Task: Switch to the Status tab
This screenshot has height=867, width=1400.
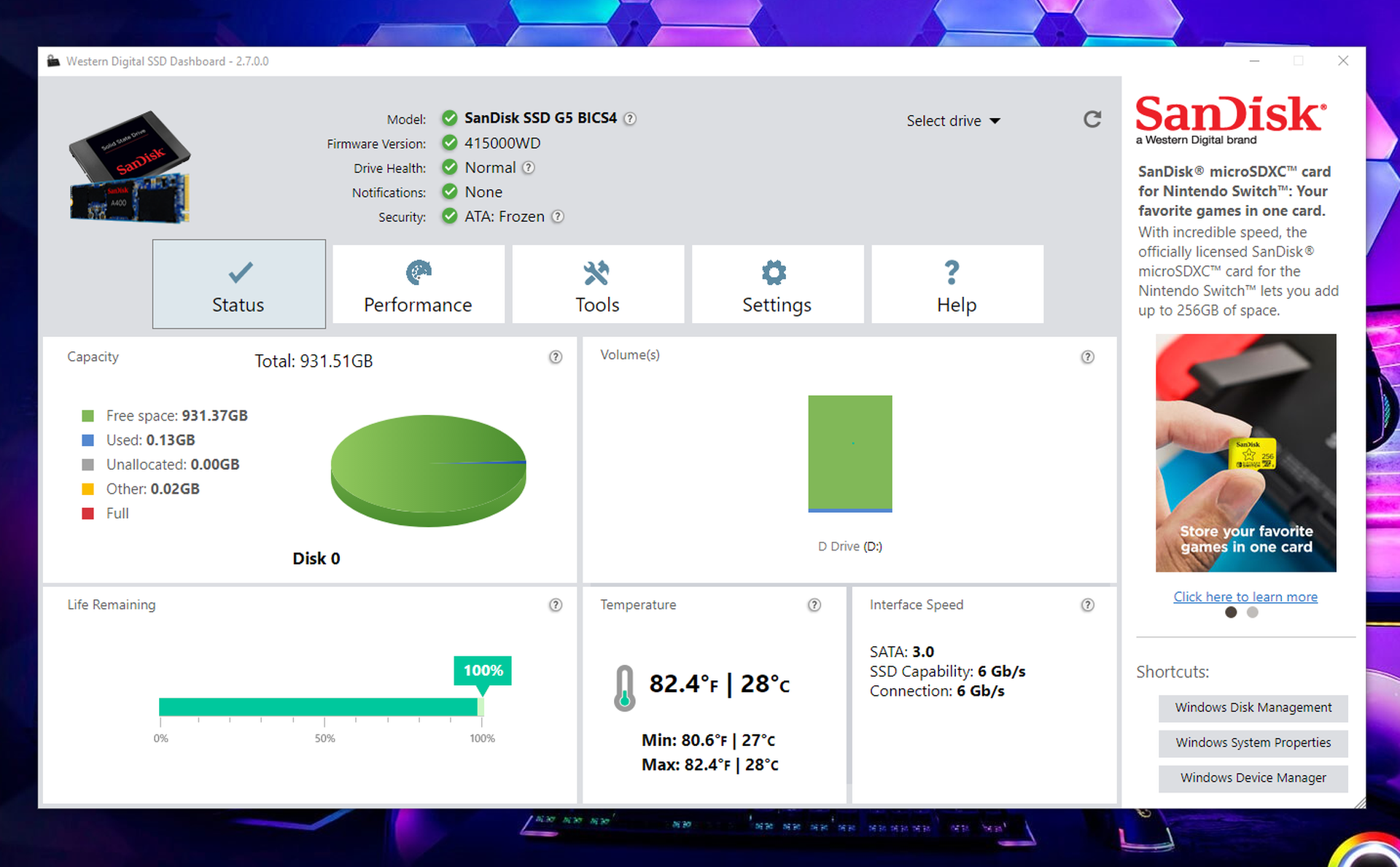Action: click(238, 284)
